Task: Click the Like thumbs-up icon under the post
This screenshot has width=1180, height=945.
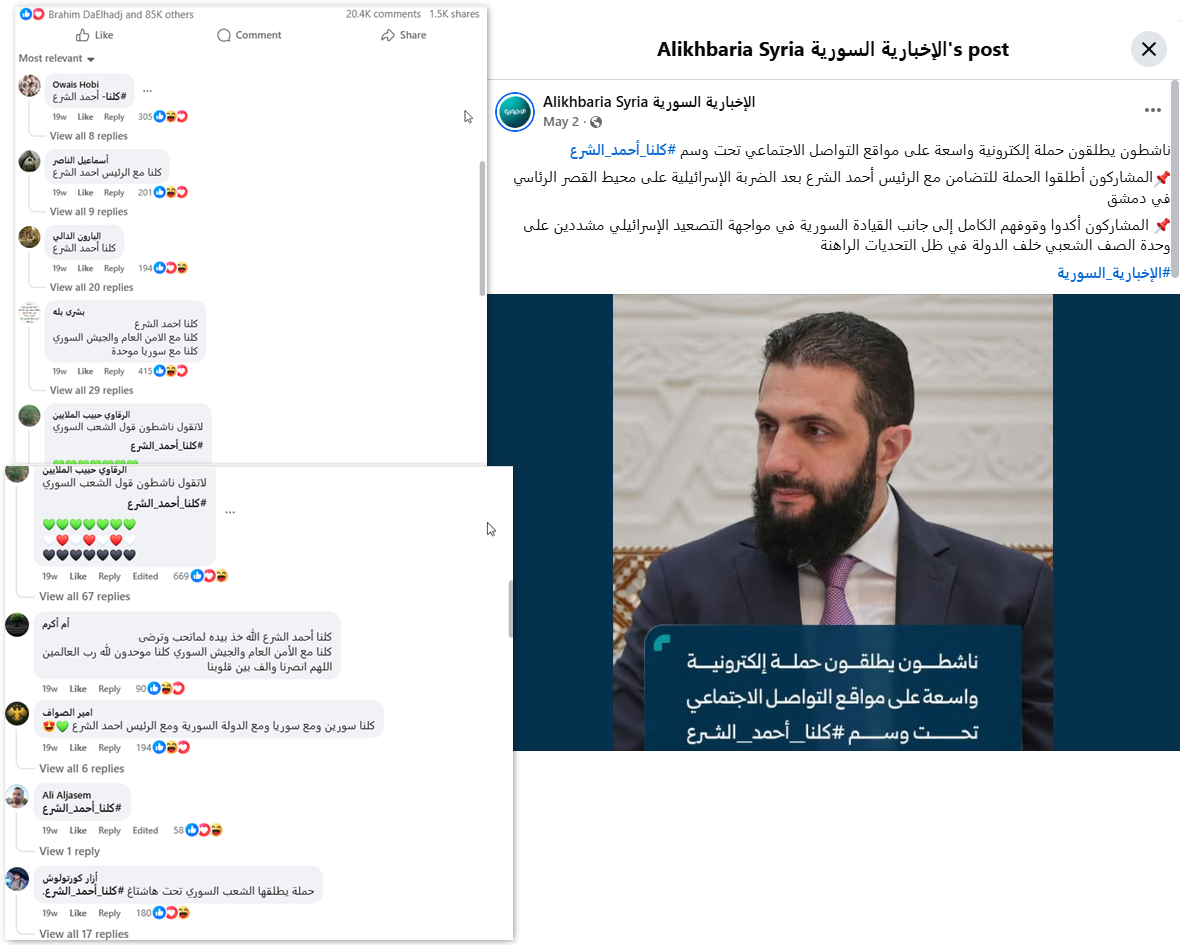Action: [x=83, y=35]
